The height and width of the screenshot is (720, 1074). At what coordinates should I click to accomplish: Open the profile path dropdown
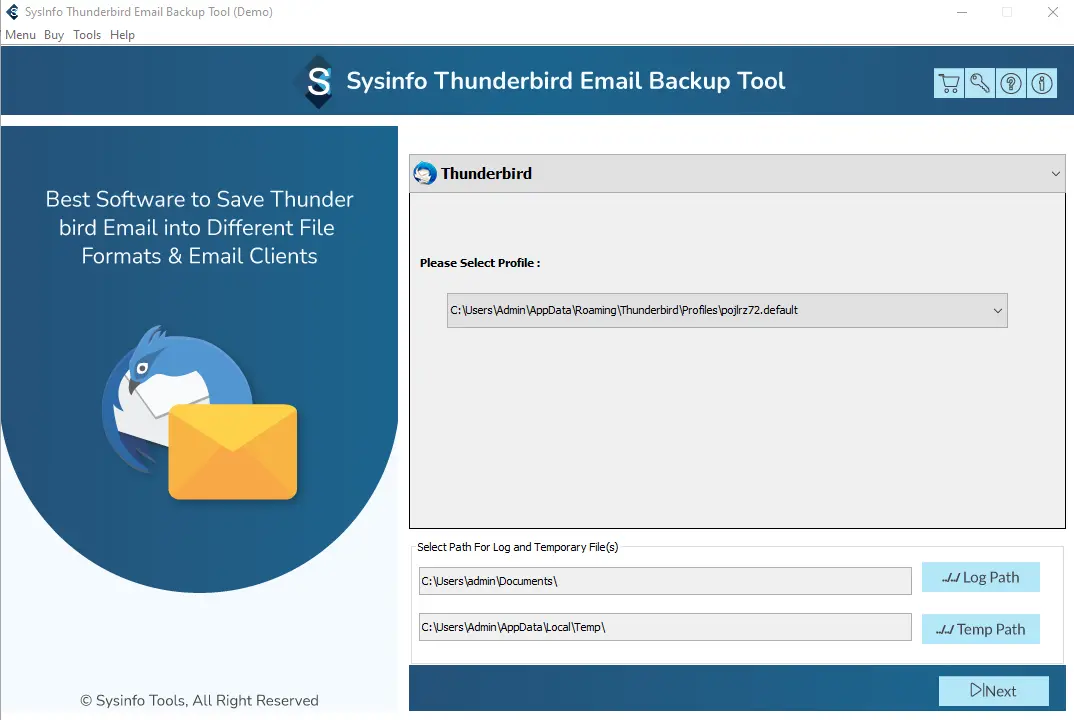point(727,310)
